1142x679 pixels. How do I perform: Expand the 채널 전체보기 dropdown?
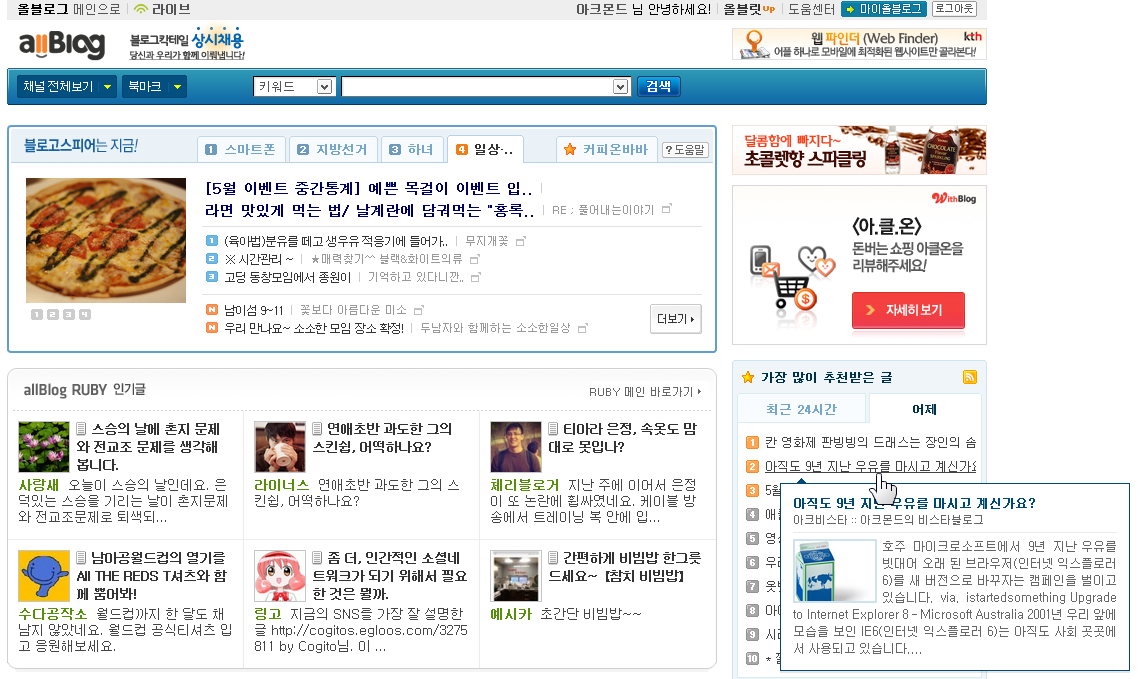[x=66, y=87]
